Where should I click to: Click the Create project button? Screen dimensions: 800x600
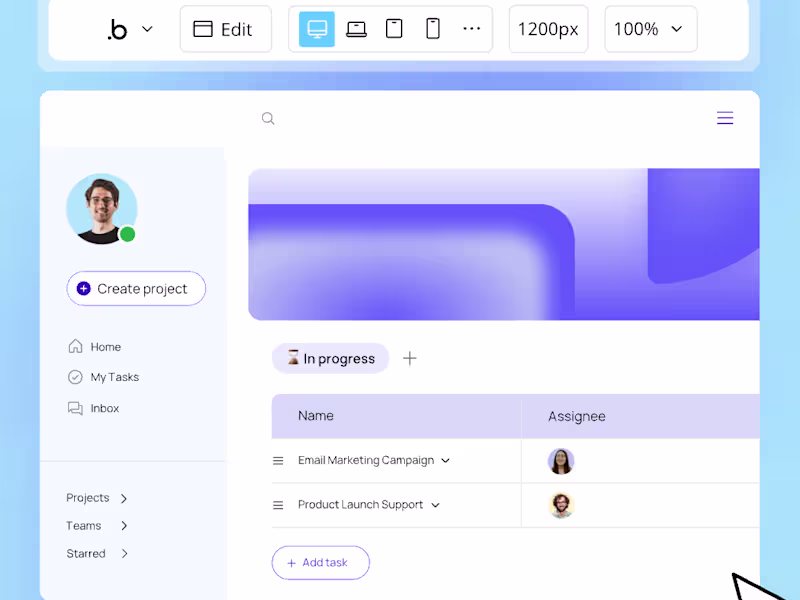[x=136, y=288]
